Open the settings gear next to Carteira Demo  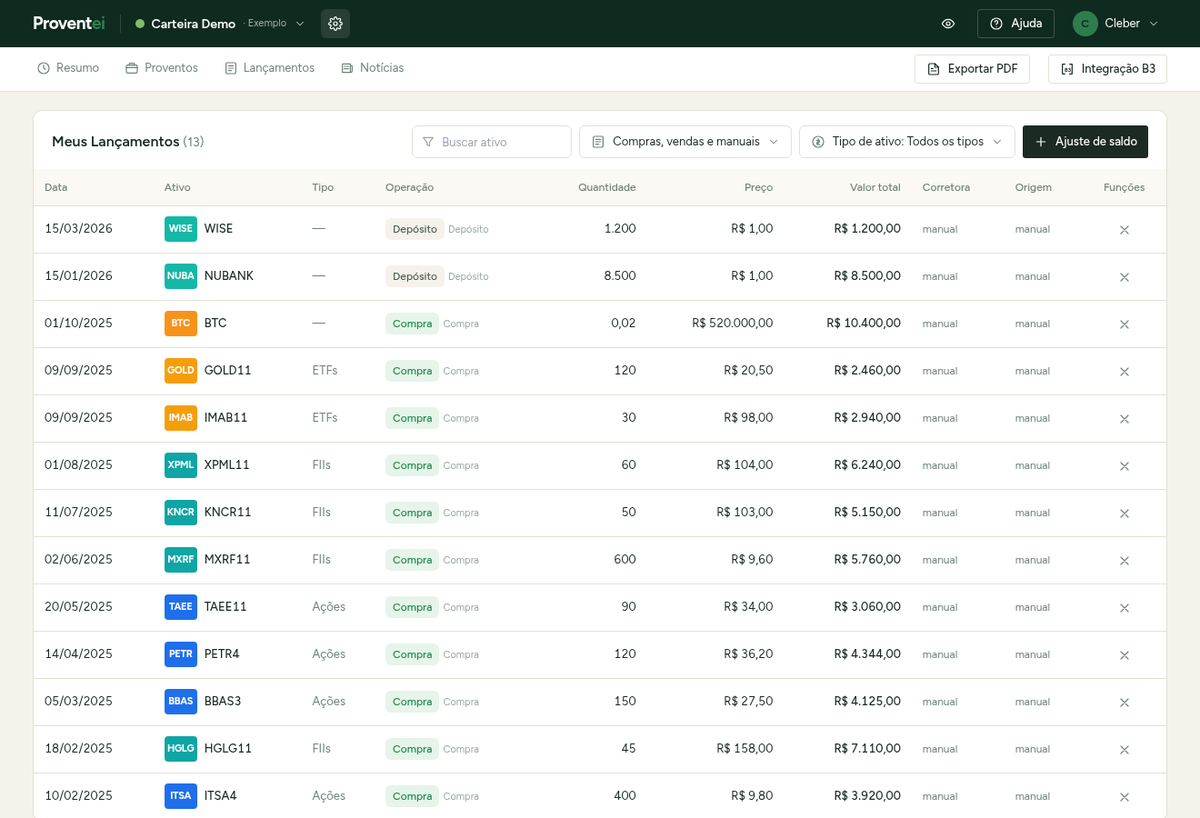[x=335, y=24]
